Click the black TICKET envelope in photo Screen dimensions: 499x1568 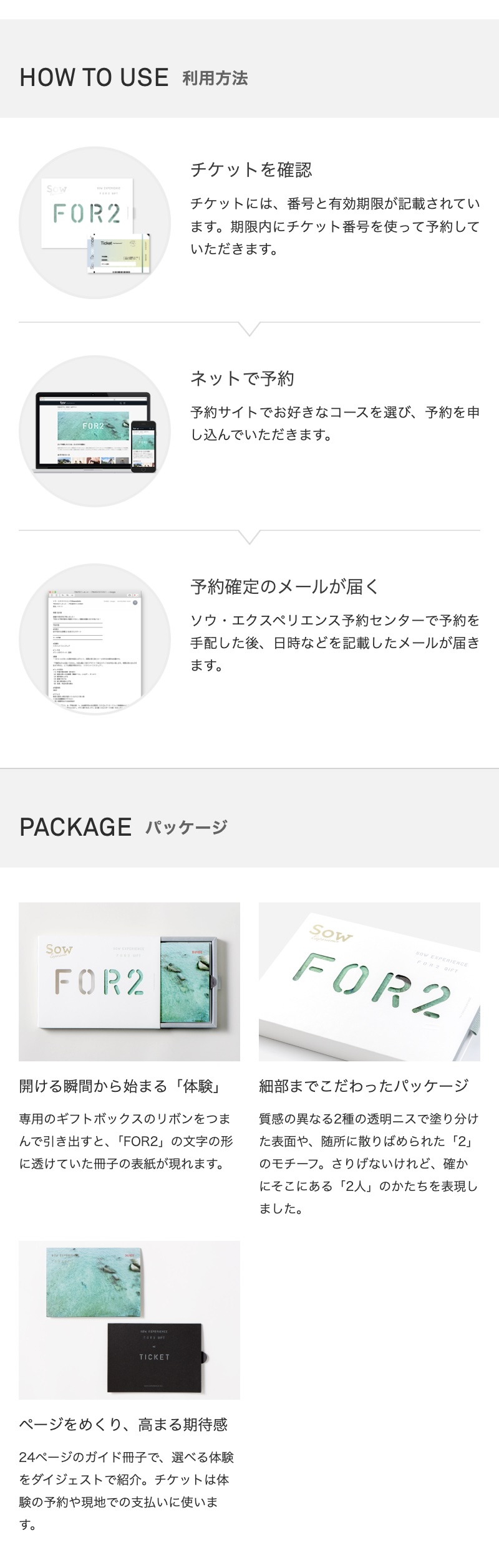coord(156,1357)
